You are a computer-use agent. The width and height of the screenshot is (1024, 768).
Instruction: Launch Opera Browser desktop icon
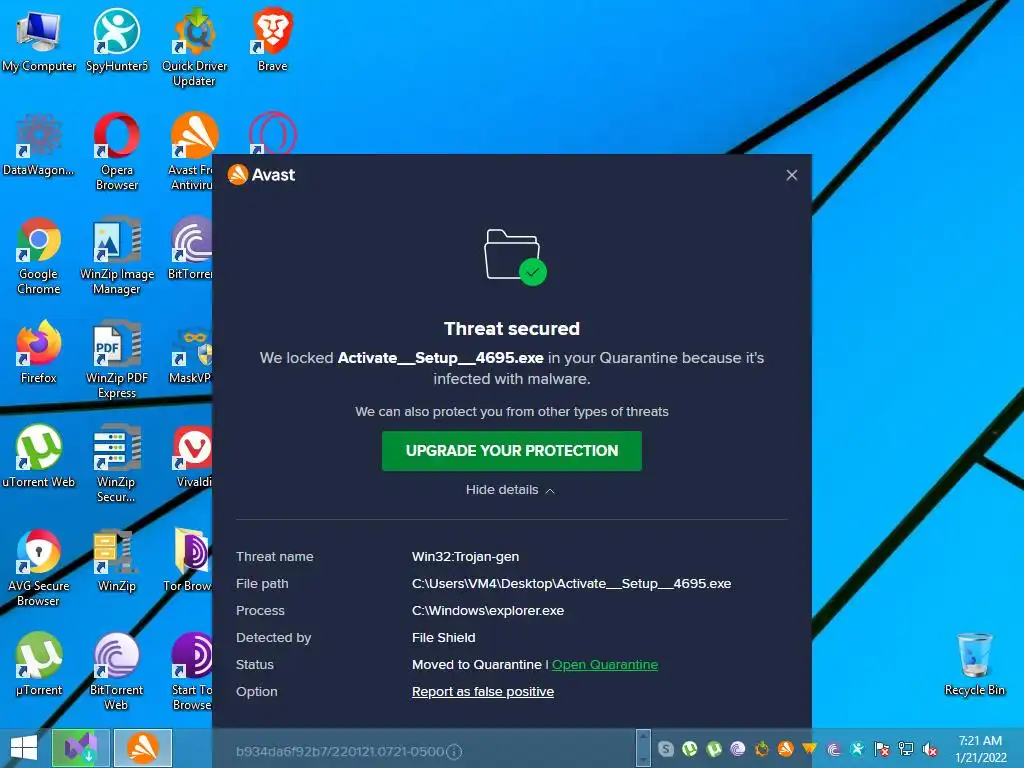117,152
